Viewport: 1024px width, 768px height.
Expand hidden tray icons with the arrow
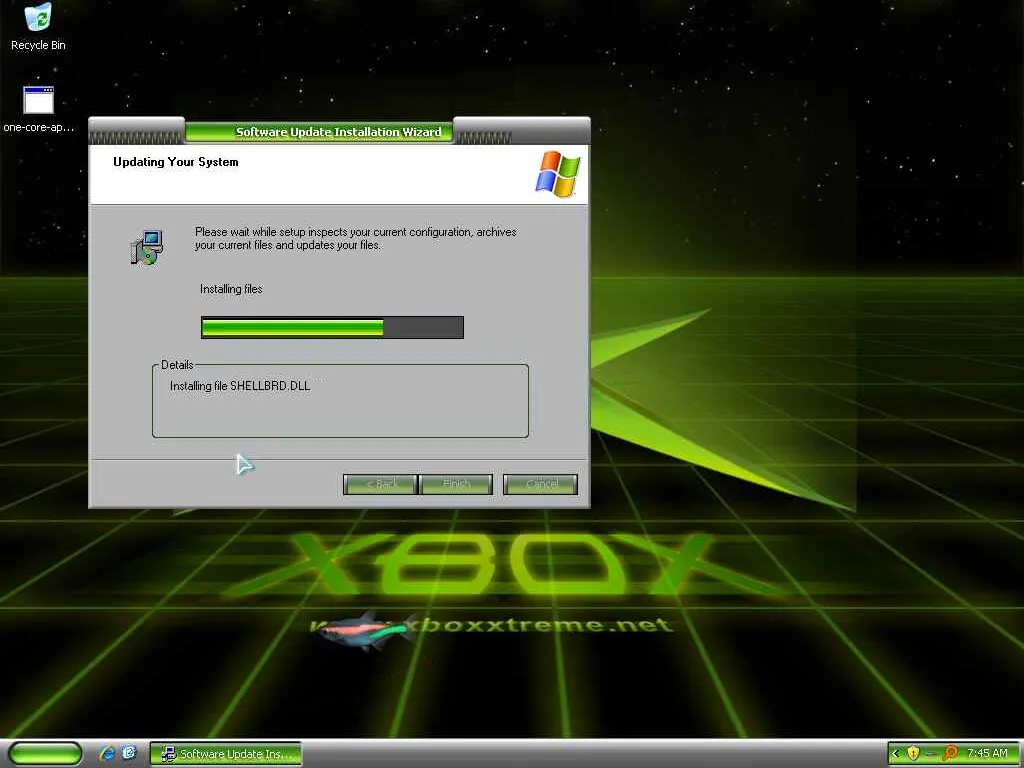pos(895,754)
